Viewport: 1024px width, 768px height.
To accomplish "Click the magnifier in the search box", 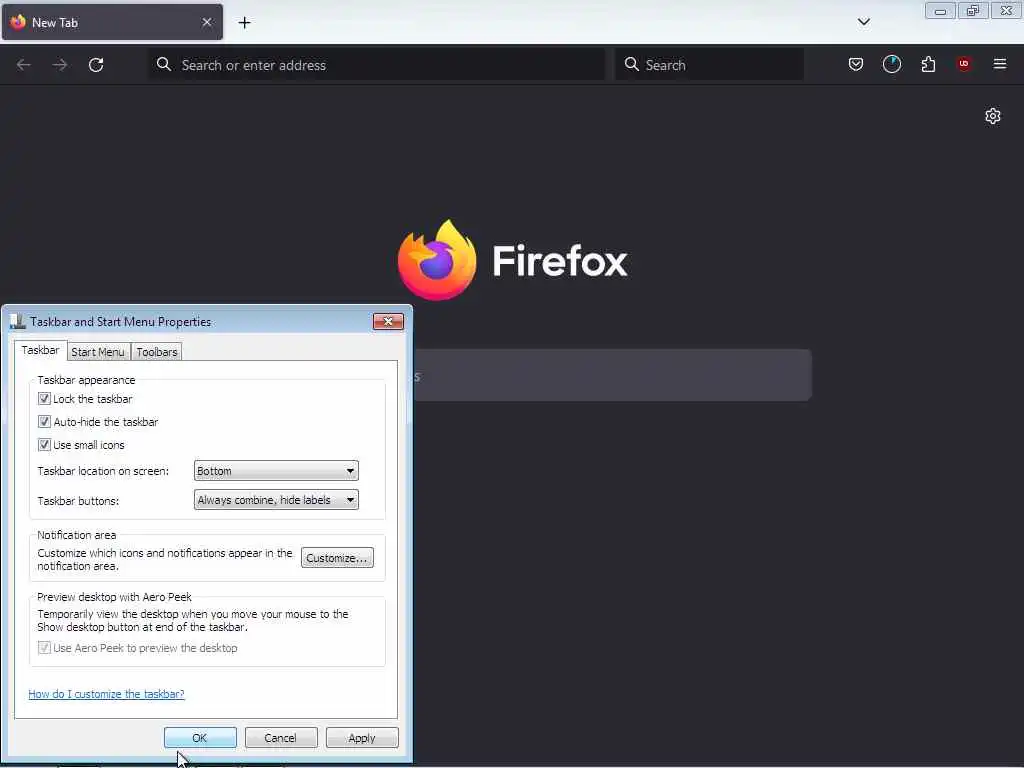I will click(632, 64).
